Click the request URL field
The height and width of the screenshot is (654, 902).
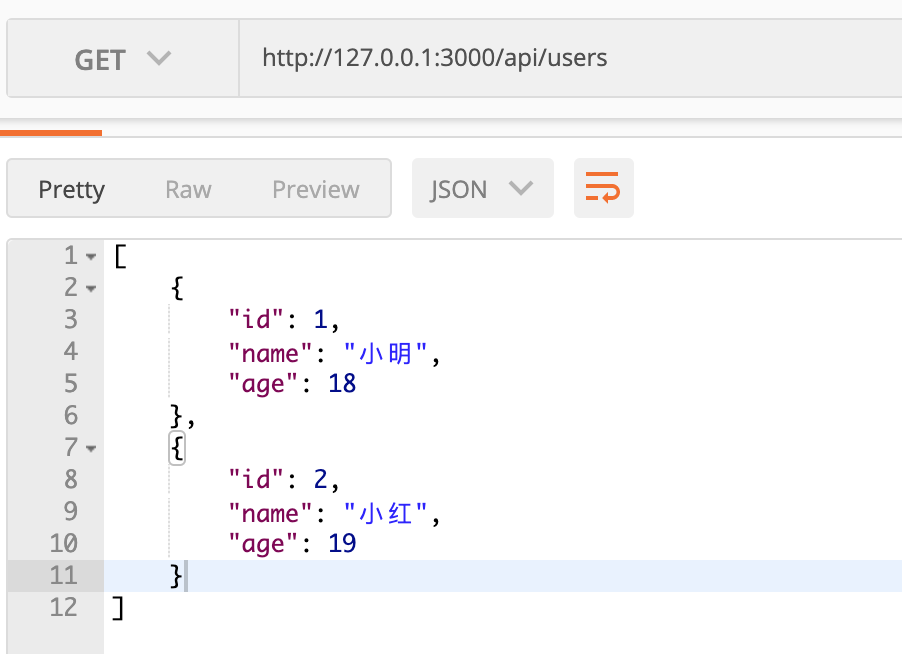[x=571, y=58]
